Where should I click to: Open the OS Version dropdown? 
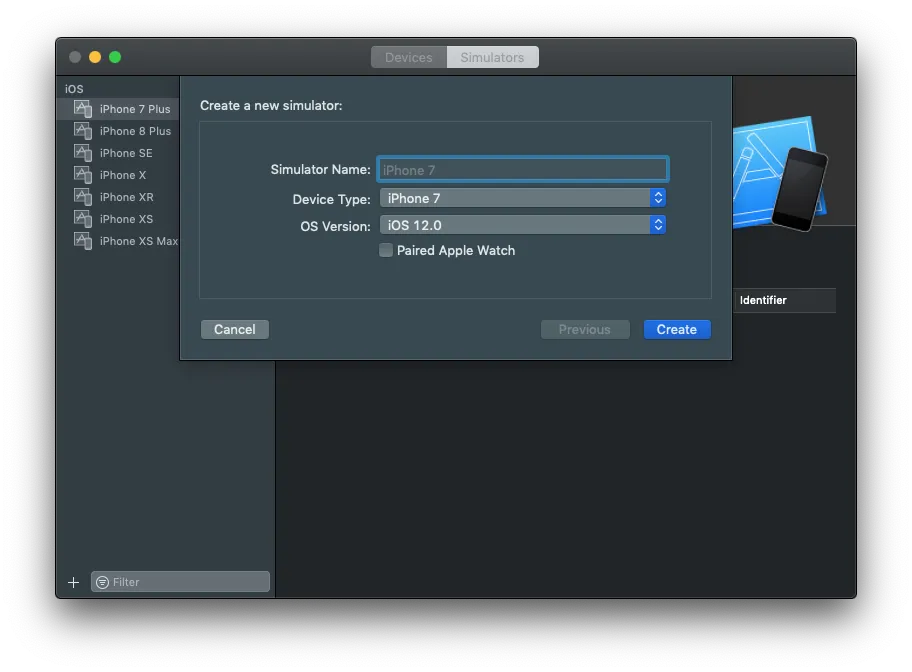(522, 225)
